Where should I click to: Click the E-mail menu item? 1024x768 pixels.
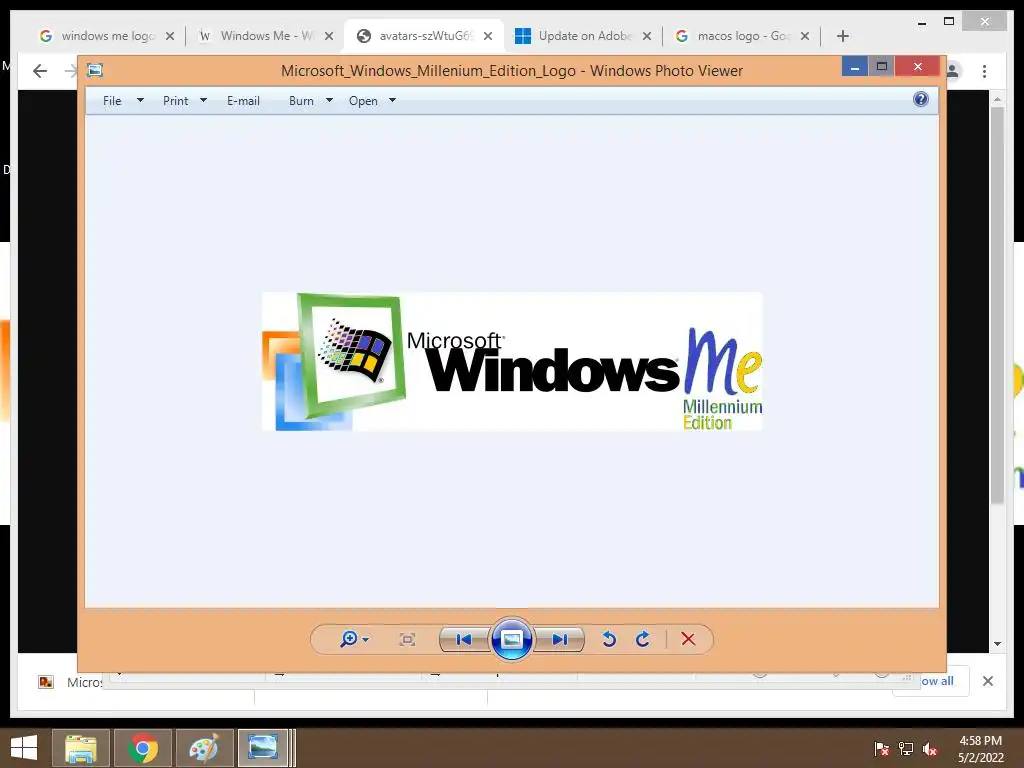(x=244, y=101)
